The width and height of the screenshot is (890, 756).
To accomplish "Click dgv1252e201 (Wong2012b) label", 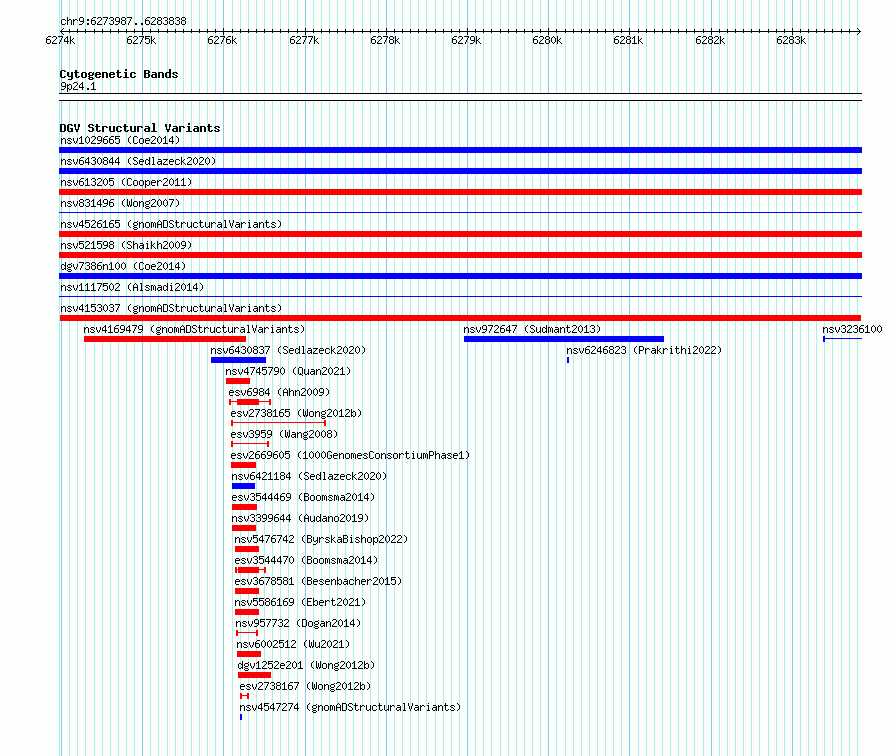I will click(306, 665).
